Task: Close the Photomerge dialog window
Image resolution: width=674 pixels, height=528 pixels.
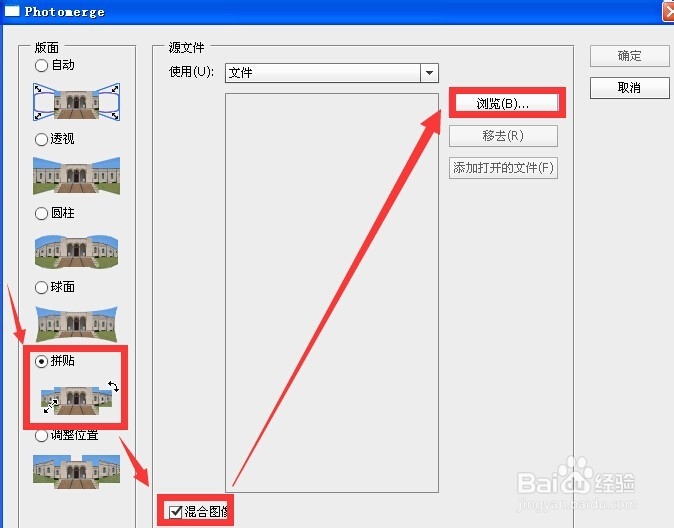Action: pos(668,11)
